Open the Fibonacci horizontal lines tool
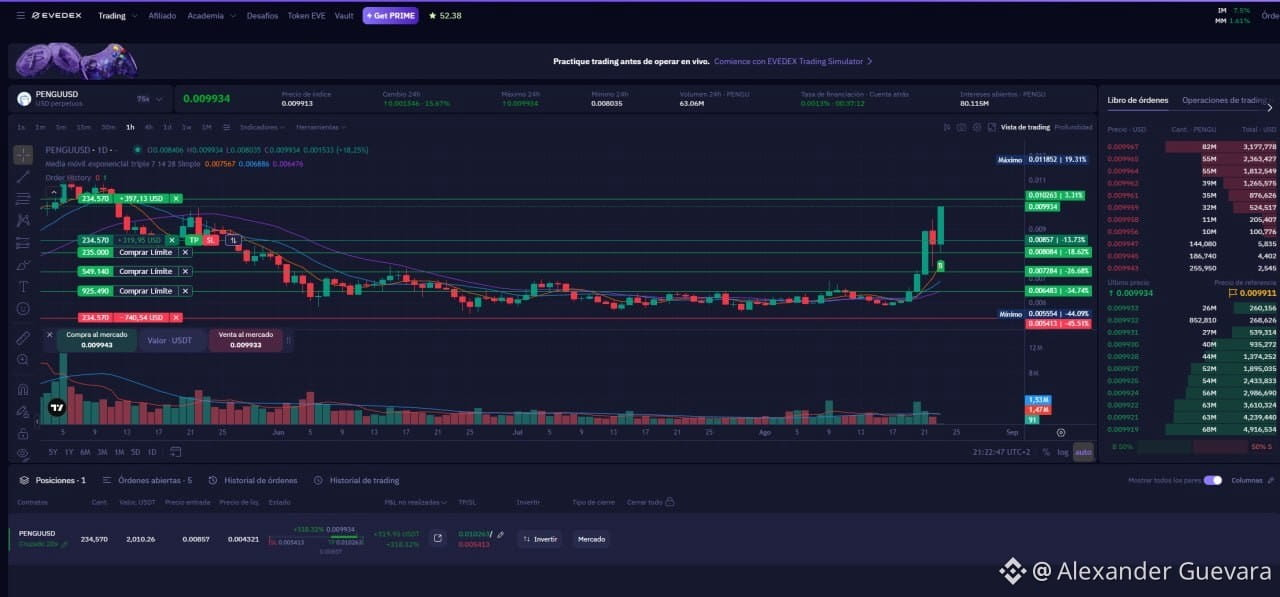The image size is (1280, 597). pos(23,199)
